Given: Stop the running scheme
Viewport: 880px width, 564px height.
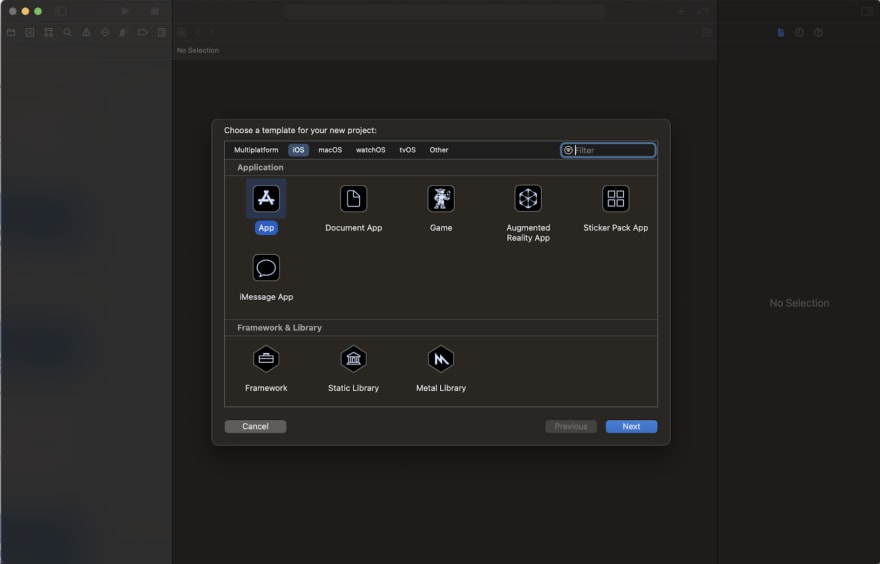Looking at the screenshot, I should click(x=155, y=11).
